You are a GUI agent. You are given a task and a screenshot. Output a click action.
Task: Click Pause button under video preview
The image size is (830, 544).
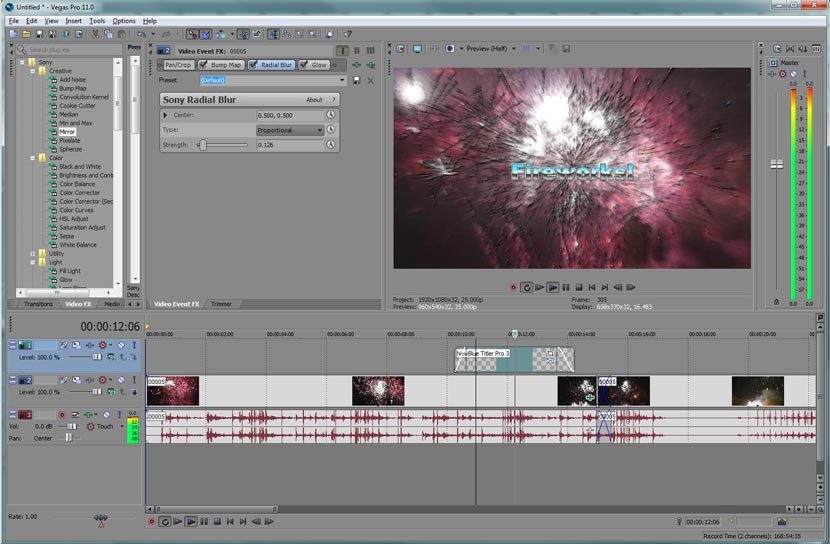click(x=566, y=287)
